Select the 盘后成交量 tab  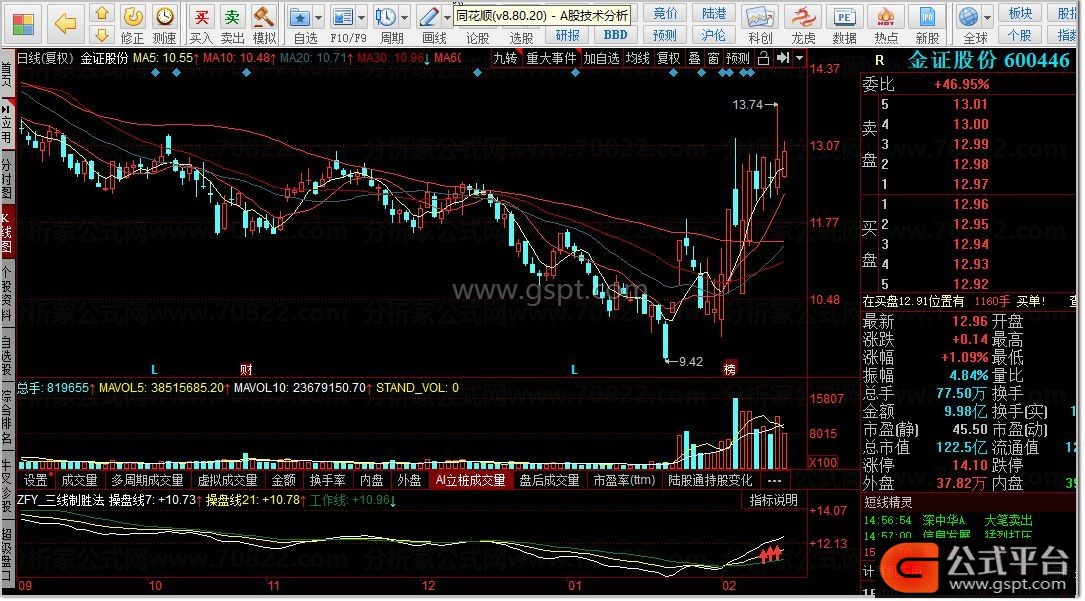tap(549, 480)
